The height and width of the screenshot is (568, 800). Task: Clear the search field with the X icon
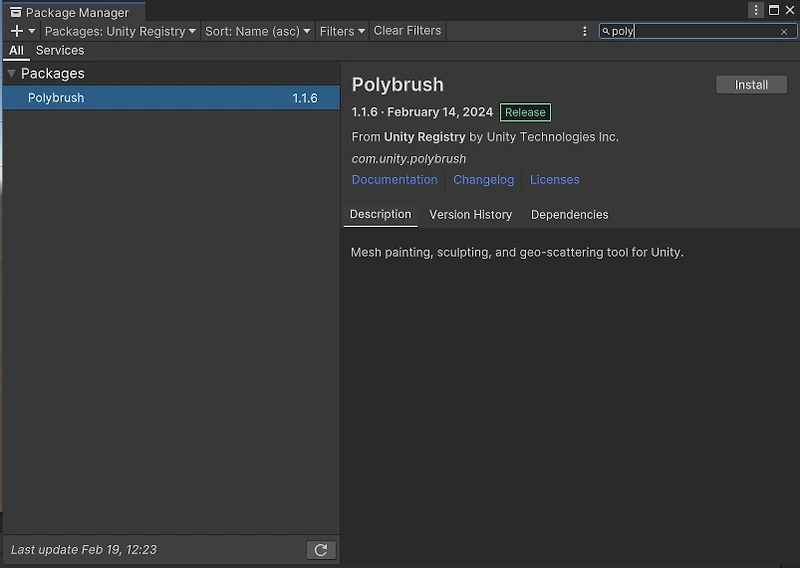(x=784, y=31)
